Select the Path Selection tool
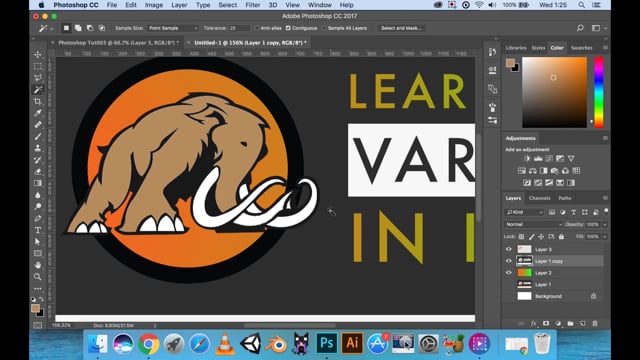Image resolution: width=640 pixels, height=360 pixels. coord(38,242)
